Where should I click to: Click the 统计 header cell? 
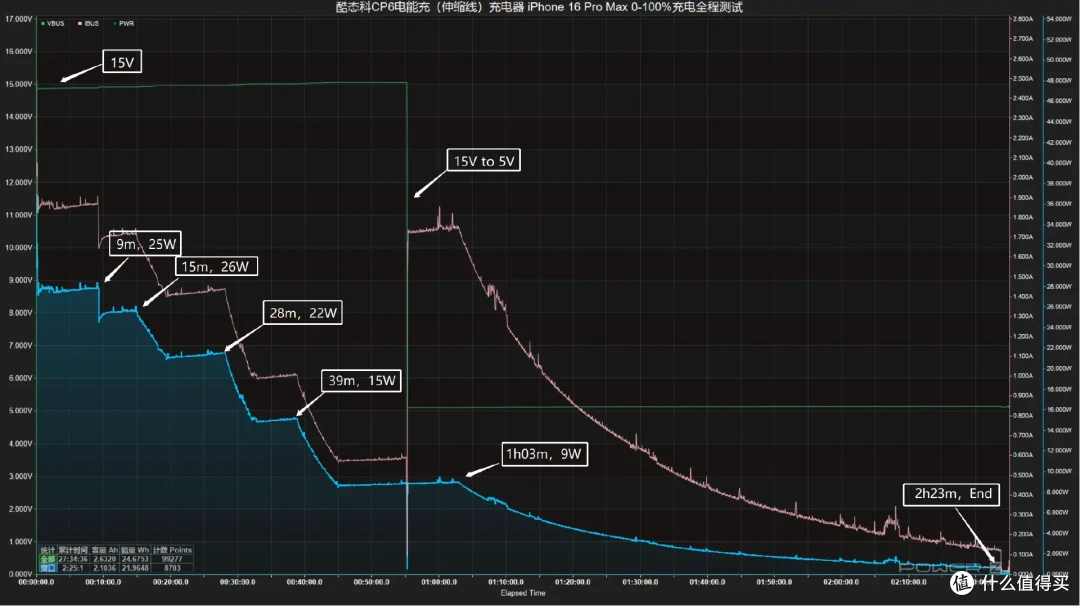pos(48,550)
